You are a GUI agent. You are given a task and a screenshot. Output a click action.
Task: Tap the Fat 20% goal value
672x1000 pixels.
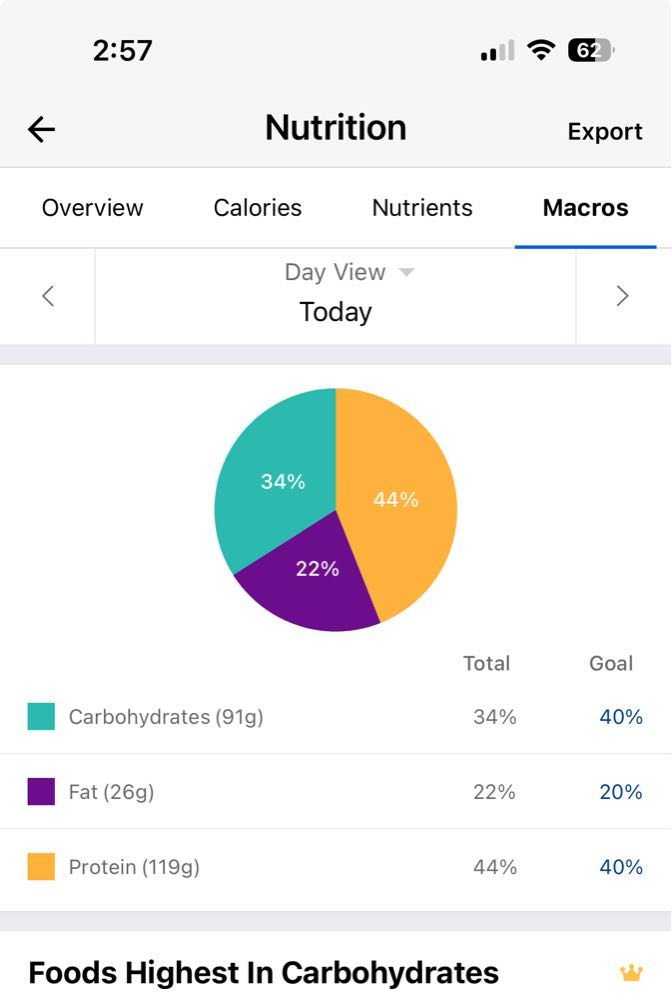pyautogui.click(x=620, y=792)
